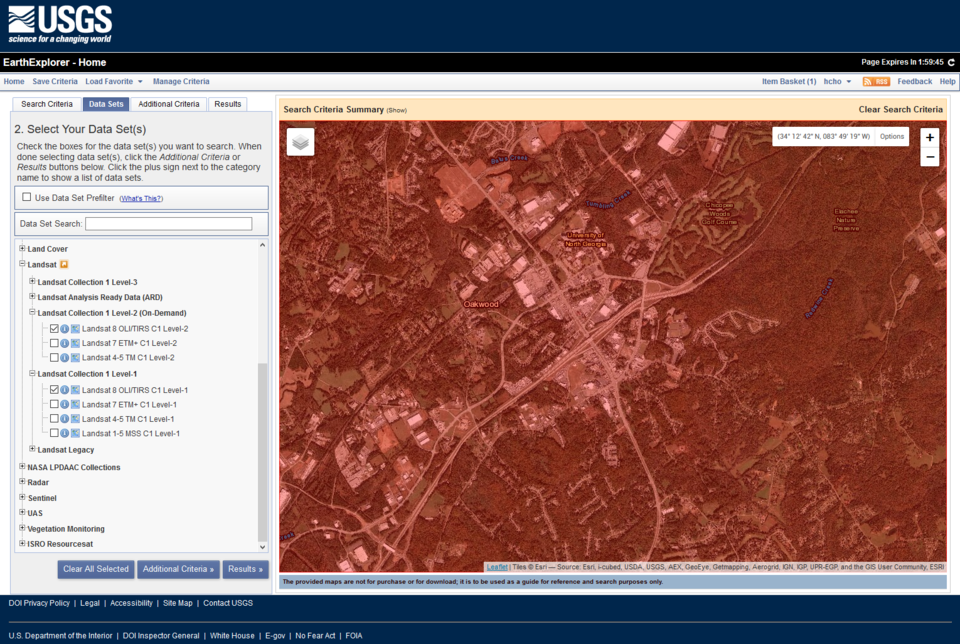This screenshot has width=960, height=644.
Task: Zoom in with the plus icon on the map
Action: (929, 137)
